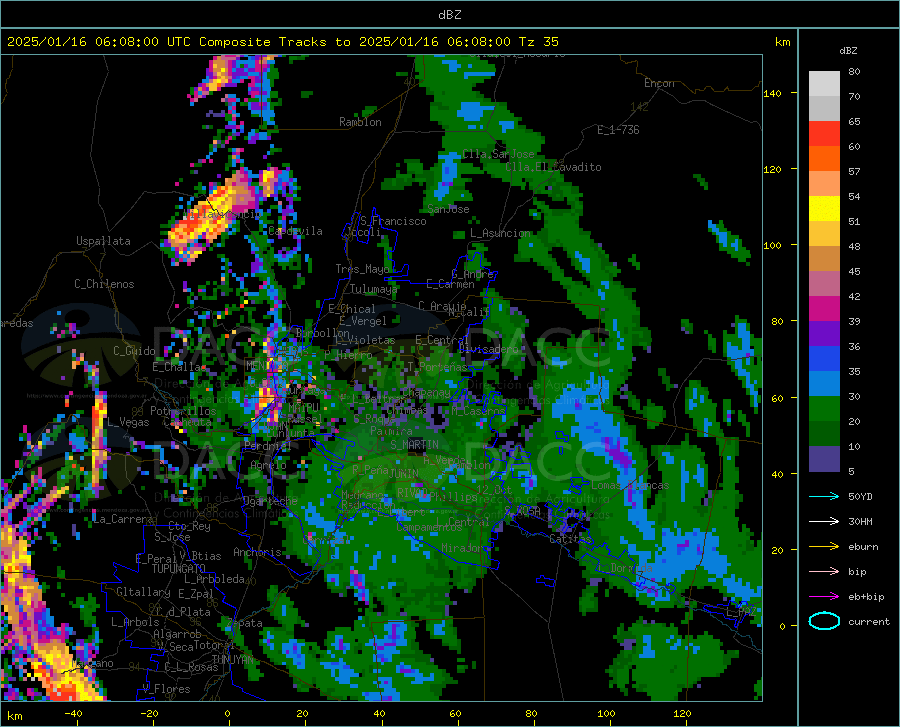Click the green 20 dBZ color swatch
This screenshot has height=727, width=900.
pos(824,409)
